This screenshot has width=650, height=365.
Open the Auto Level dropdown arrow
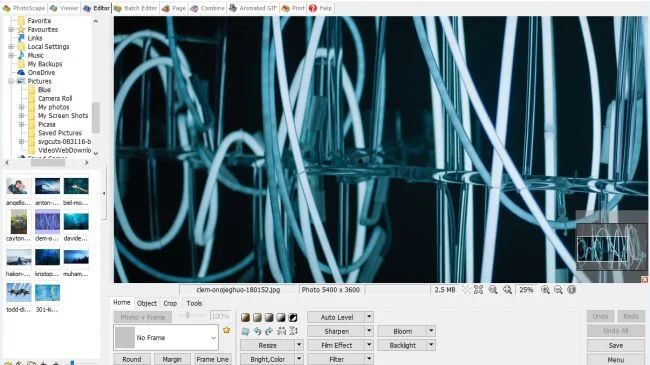[369, 317]
